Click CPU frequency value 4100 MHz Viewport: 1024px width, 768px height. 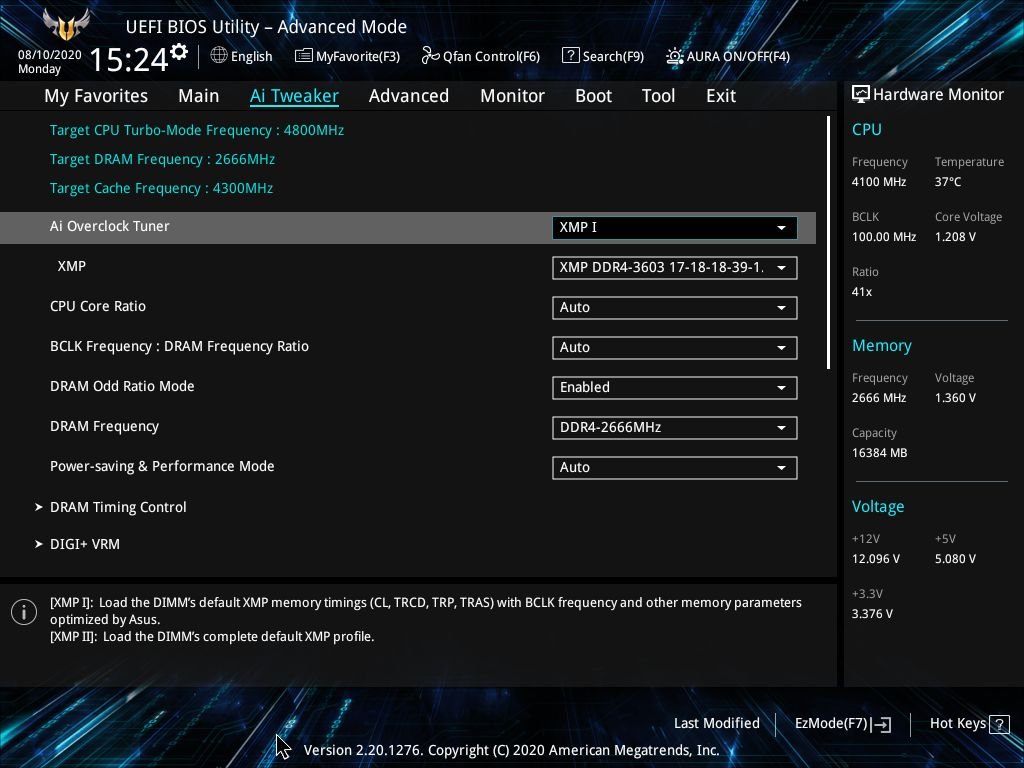point(878,182)
